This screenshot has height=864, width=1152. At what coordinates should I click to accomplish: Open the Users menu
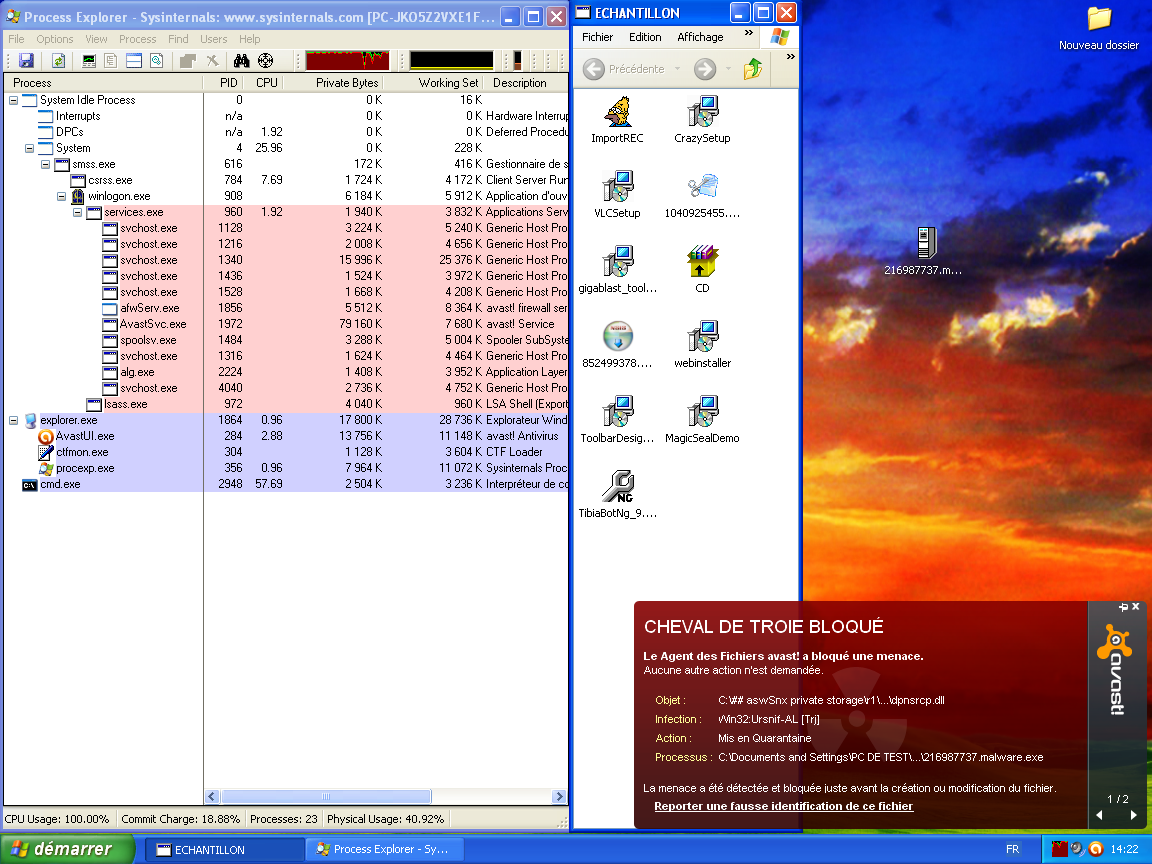click(x=214, y=39)
